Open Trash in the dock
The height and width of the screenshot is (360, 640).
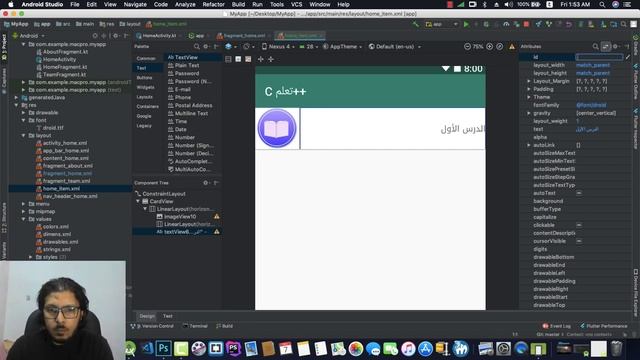(x=616, y=349)
